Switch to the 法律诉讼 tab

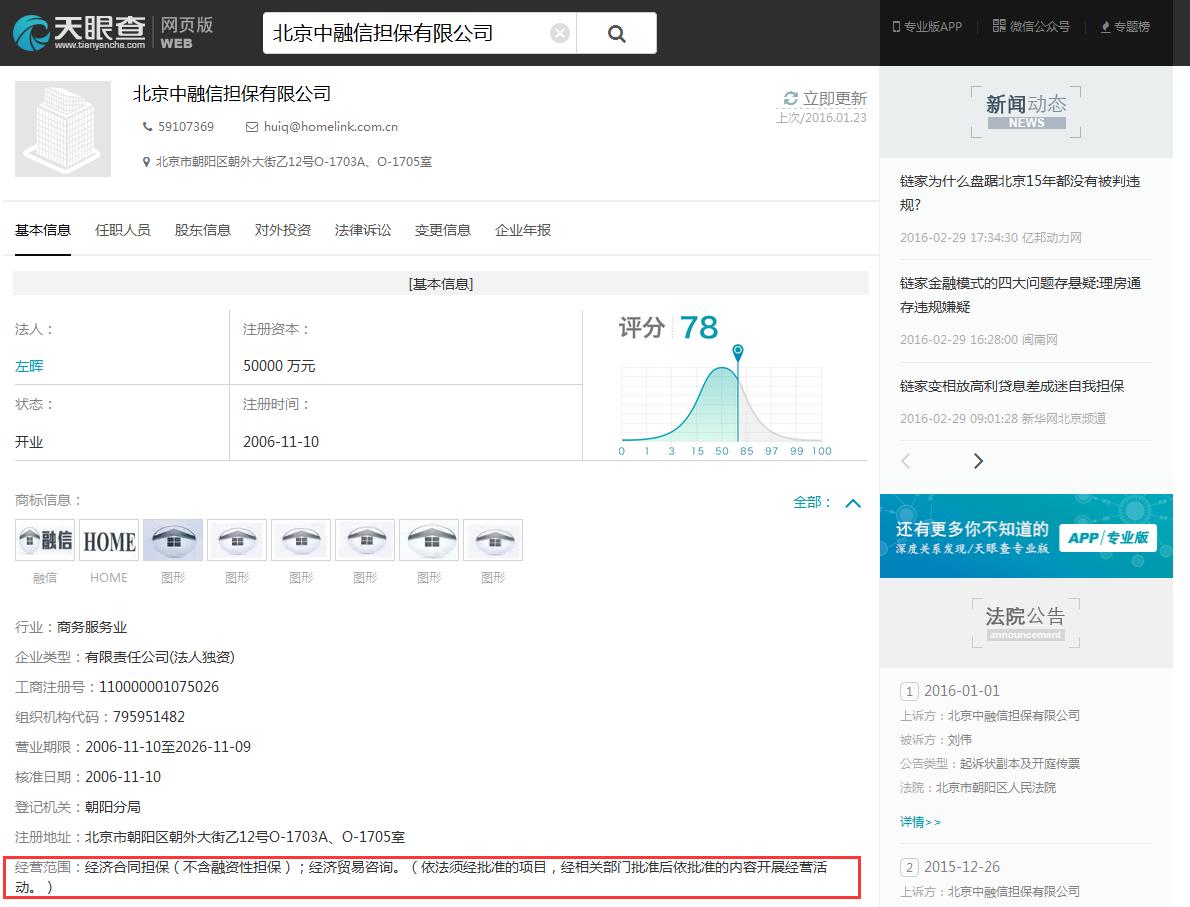363,230
